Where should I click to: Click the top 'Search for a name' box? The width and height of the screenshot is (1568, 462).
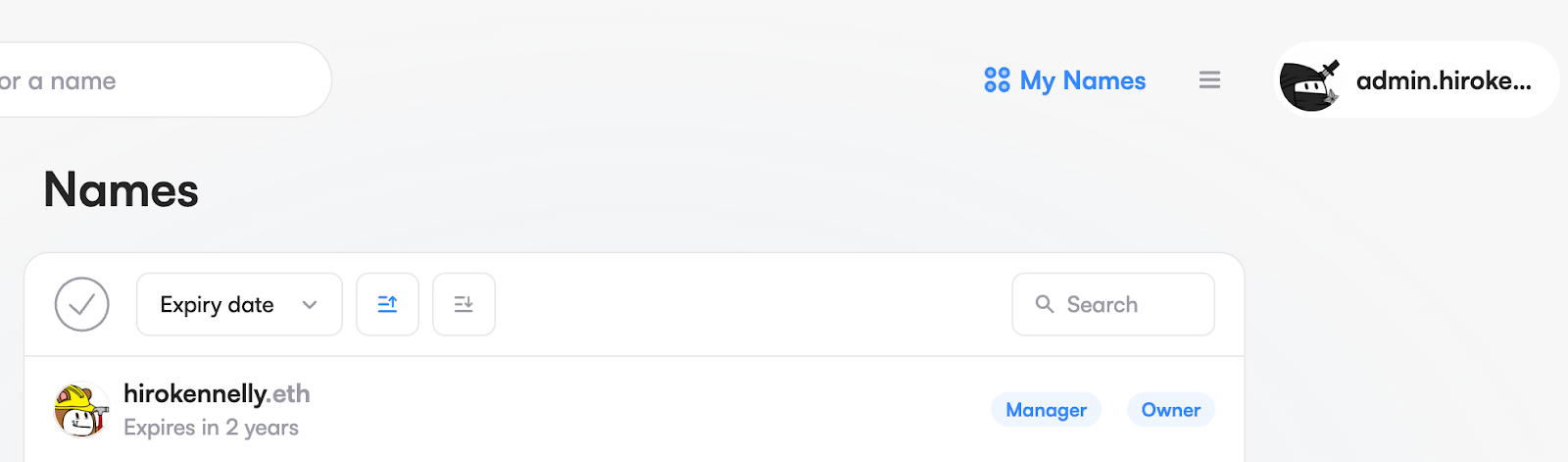(x=147, y=80)
